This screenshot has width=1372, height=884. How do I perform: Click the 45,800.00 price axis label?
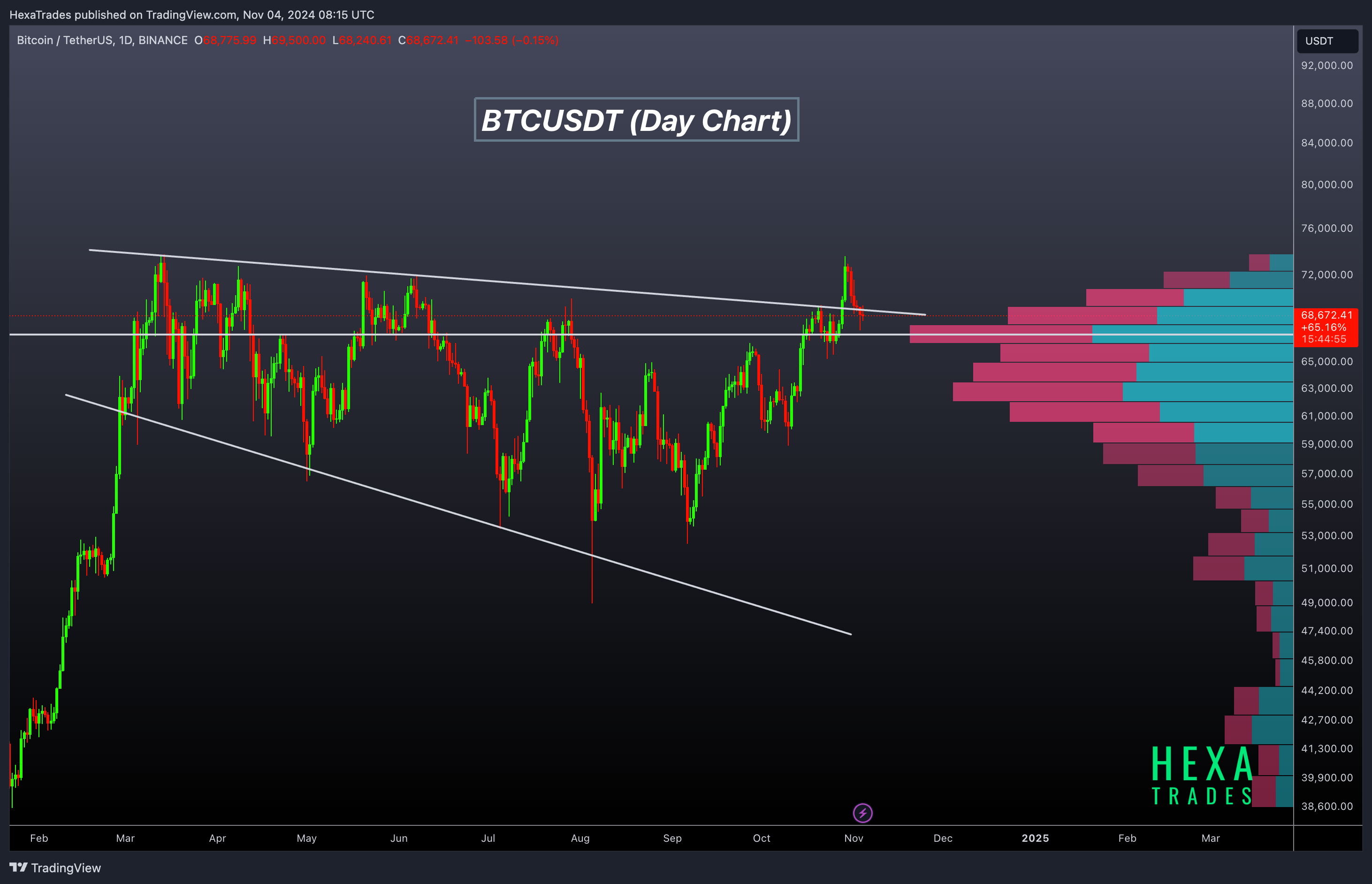tap(1326, 660)
